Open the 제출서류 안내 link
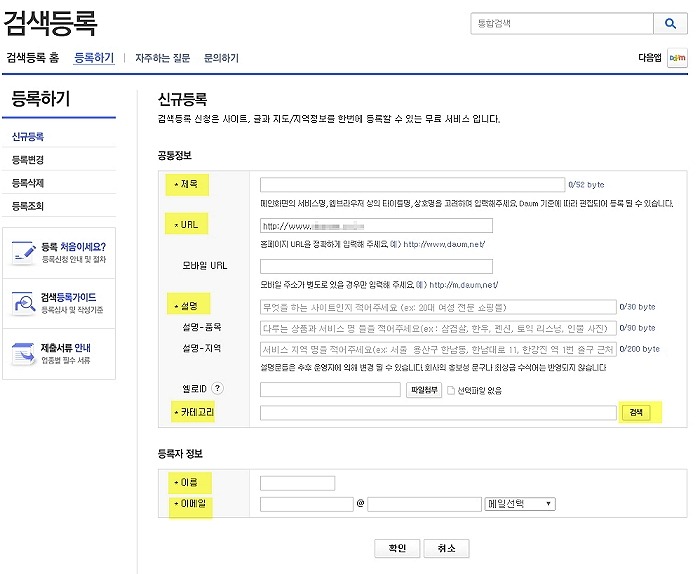Image resolution: width=700 pixels, height=574 pixels. tap(66, 348)
